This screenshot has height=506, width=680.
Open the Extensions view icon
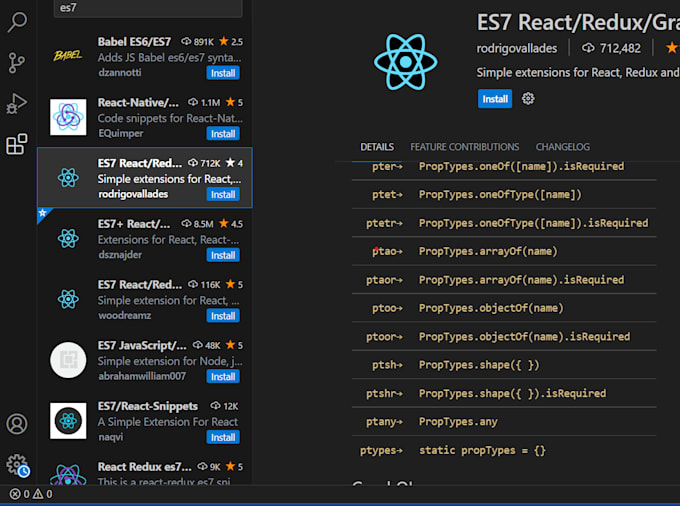point(17,144)
